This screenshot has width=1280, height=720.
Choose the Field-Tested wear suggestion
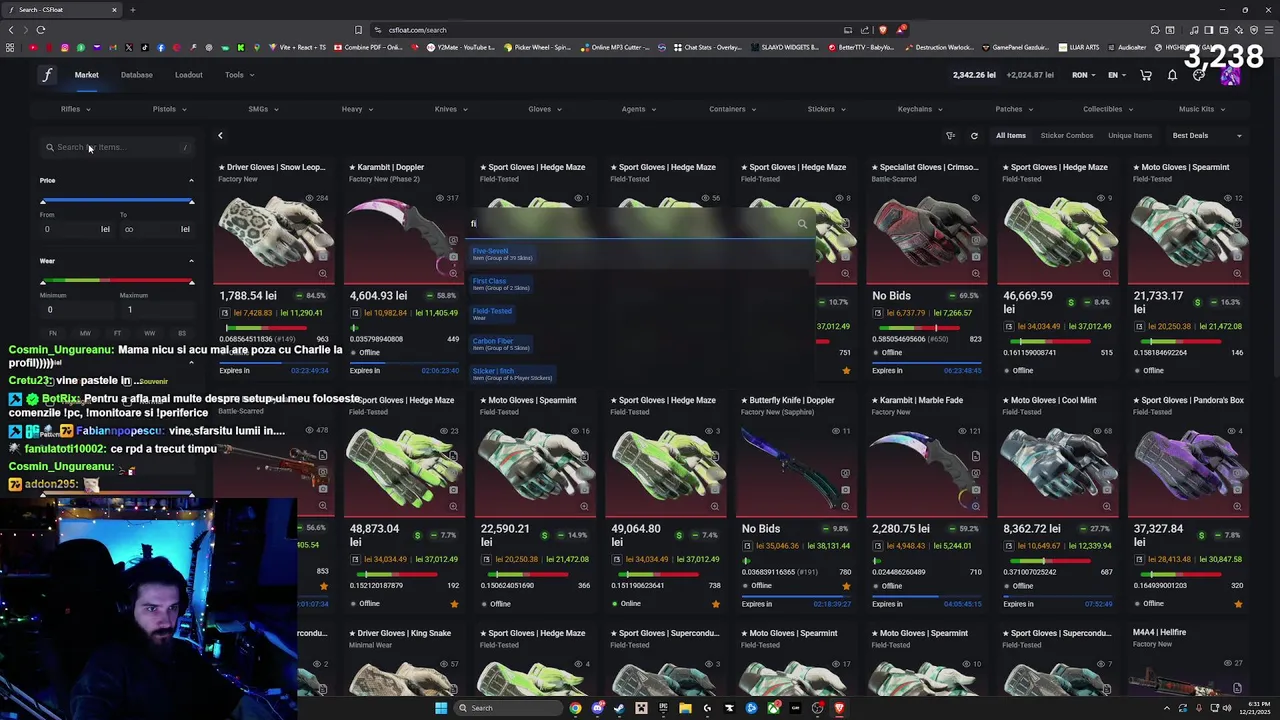(x=640, y=314)
